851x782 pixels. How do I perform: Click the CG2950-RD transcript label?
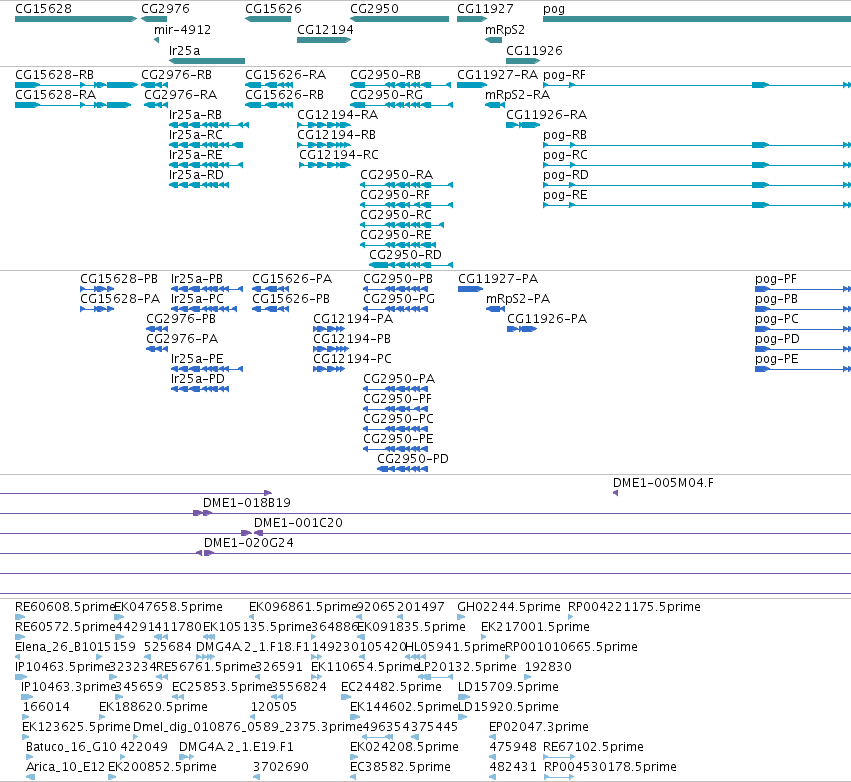click(x=405, y=255)
